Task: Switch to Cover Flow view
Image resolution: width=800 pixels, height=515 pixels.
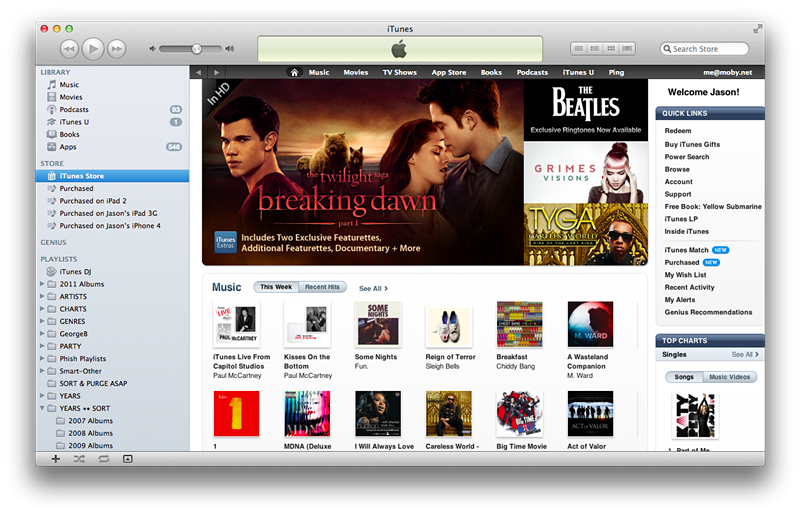Action: [625, 48]
